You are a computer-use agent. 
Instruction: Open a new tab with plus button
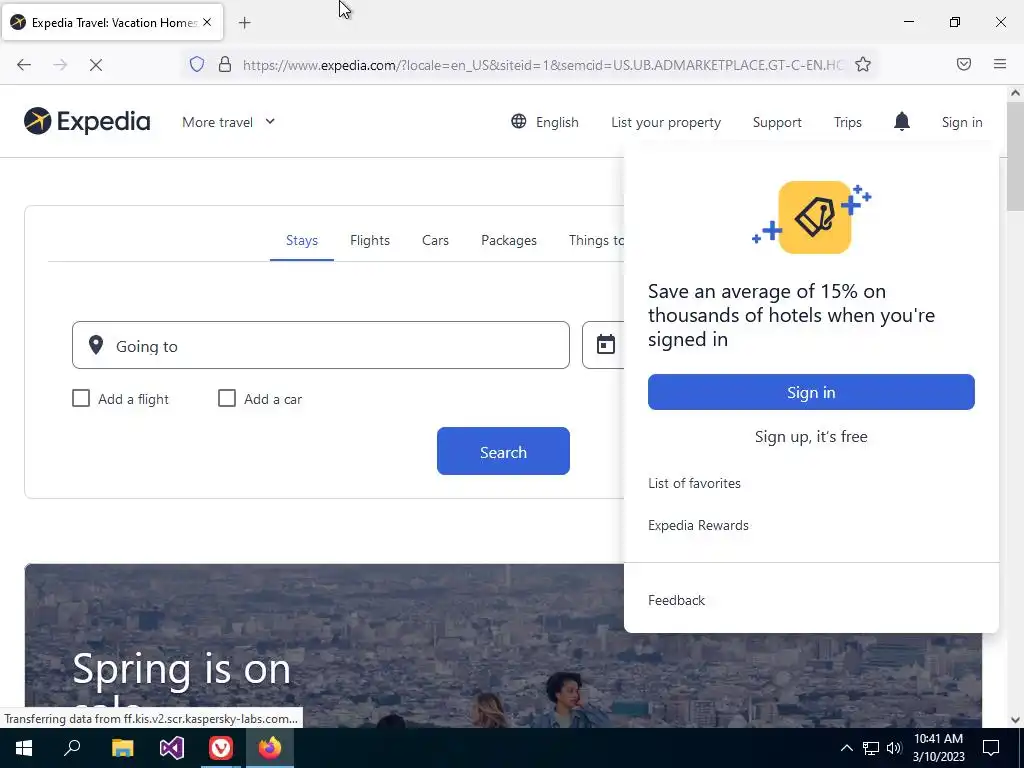point(244,23)
